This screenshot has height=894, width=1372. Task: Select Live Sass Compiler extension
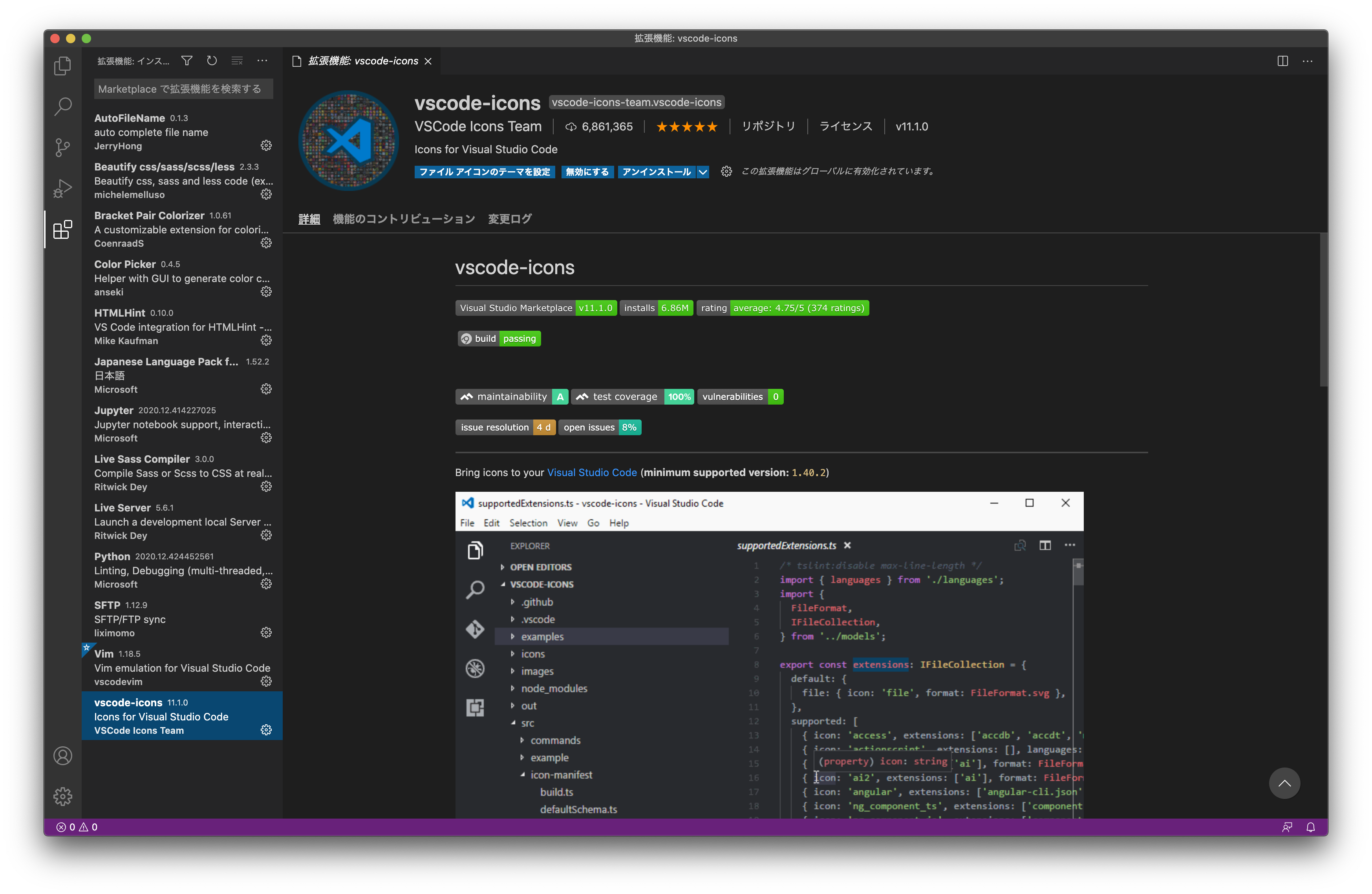[182, 473]
